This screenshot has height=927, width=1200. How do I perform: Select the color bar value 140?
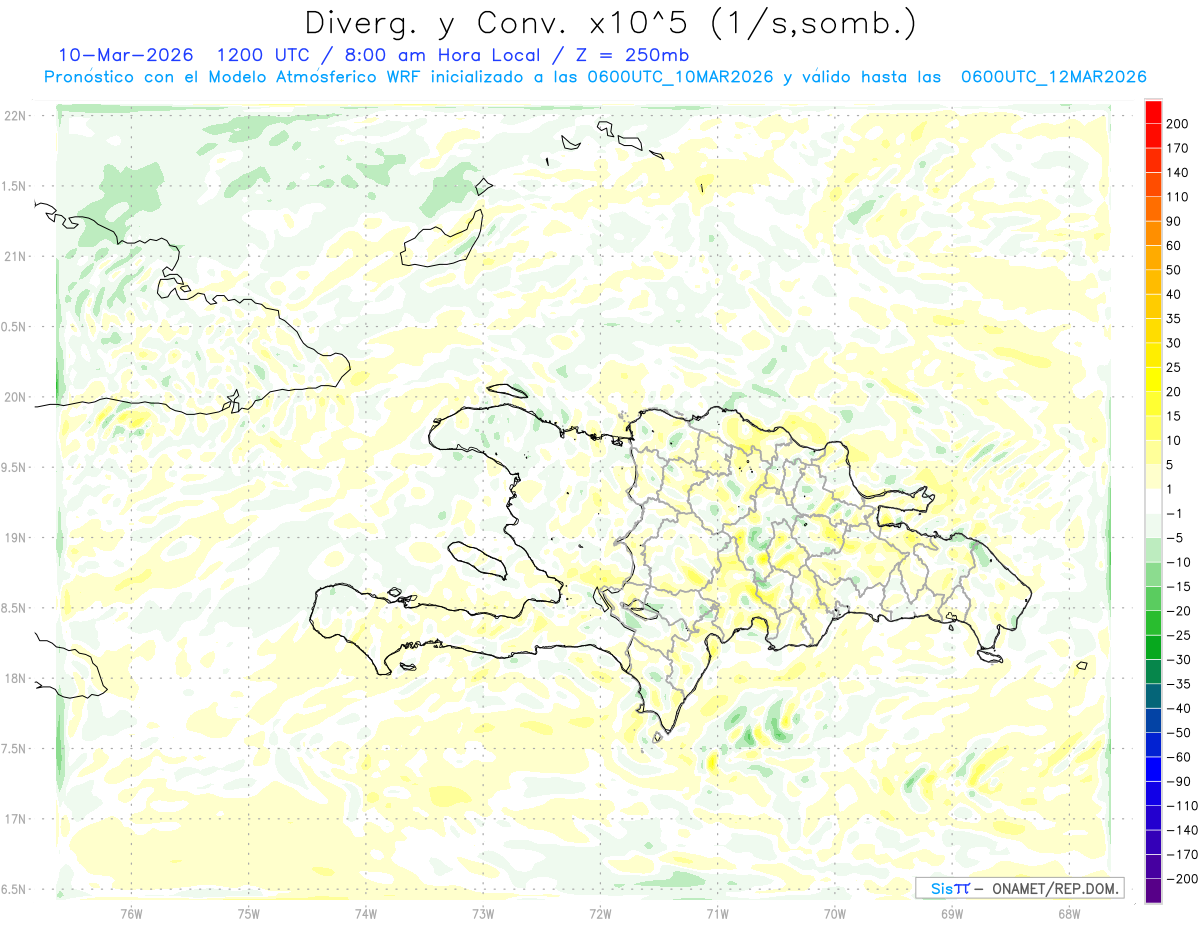click(x=1179, y=172)
